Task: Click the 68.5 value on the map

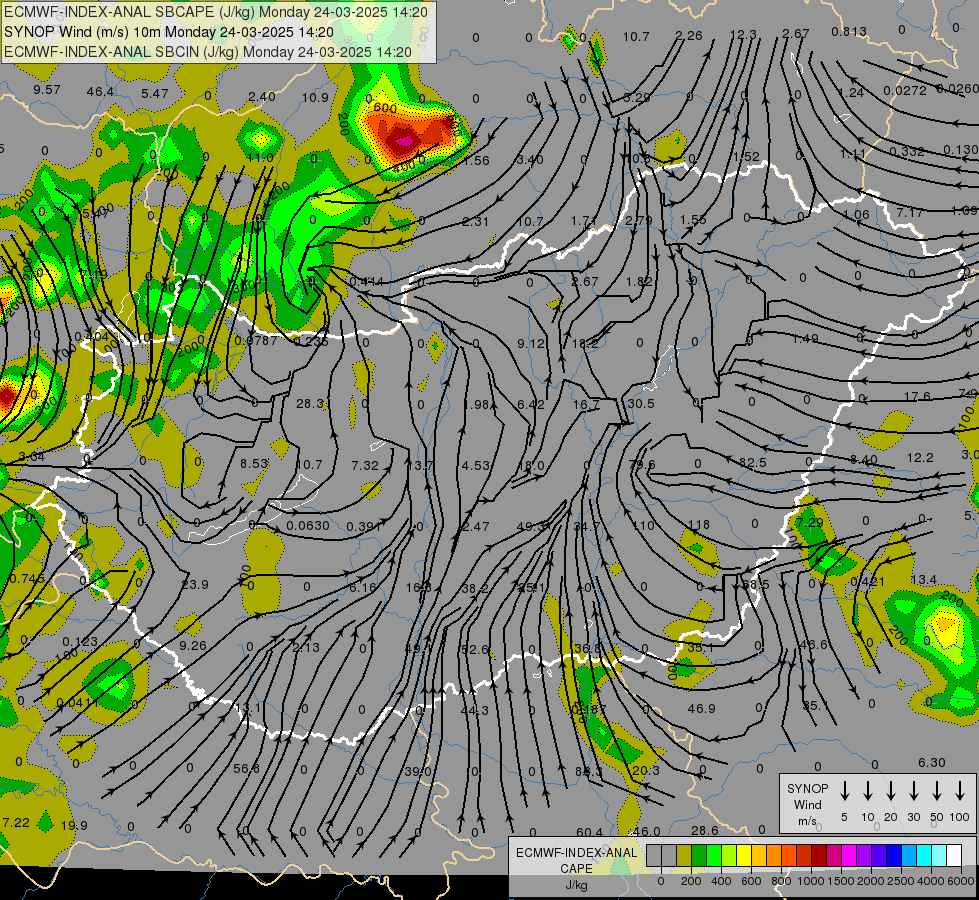Action: pos(755,585)
